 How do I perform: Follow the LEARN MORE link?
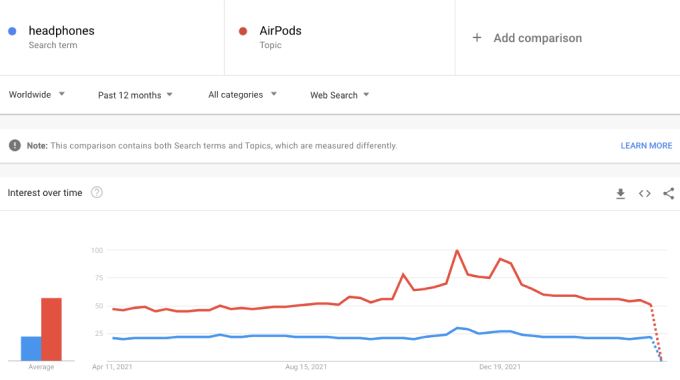646,146
